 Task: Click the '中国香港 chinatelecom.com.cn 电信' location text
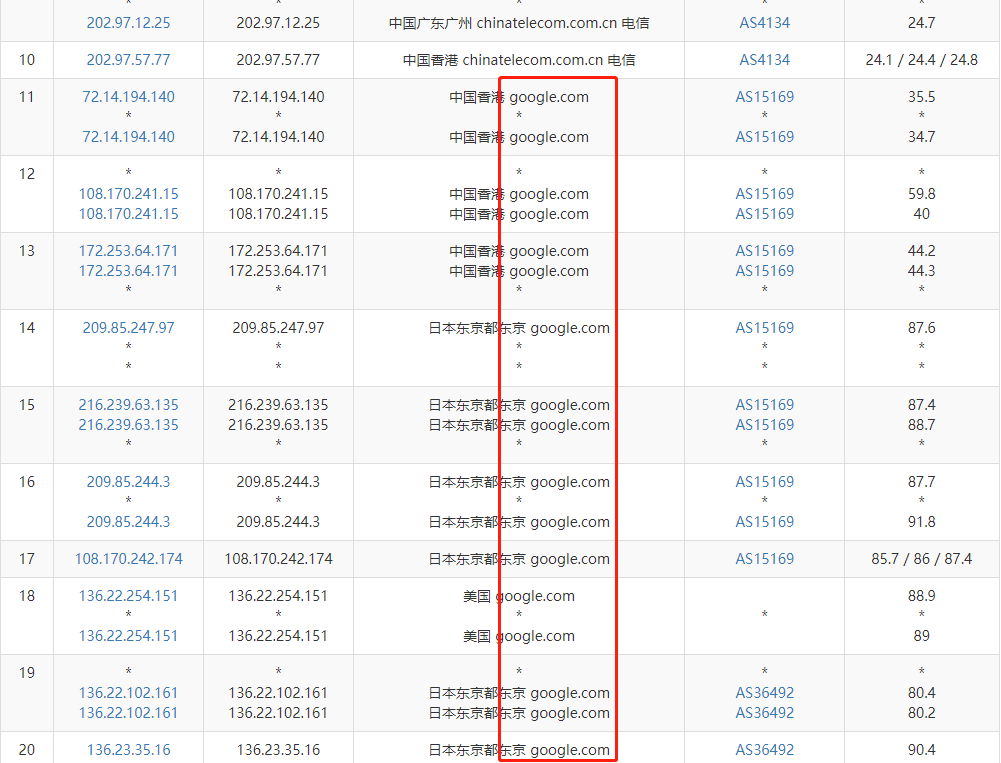519,60
